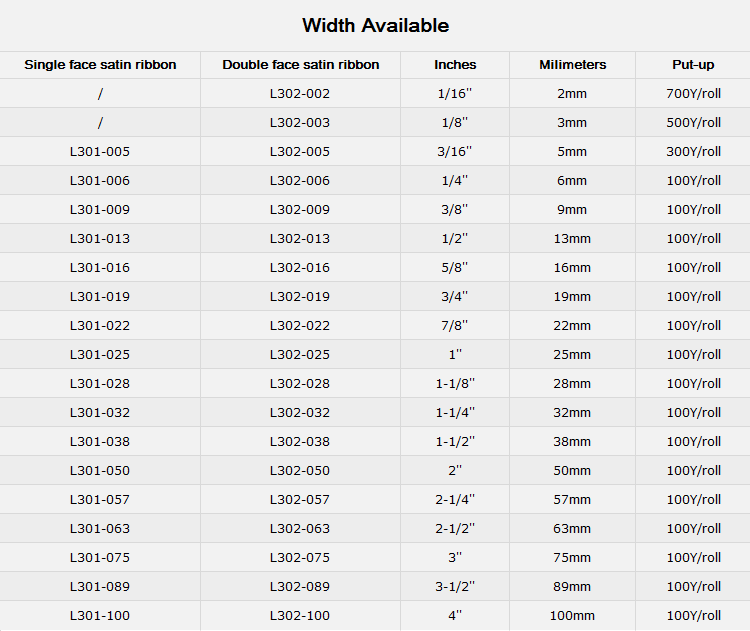This screenshot has height=631, width=750.
Task: Select cell L302-057
Action: (x=300, y=499)
